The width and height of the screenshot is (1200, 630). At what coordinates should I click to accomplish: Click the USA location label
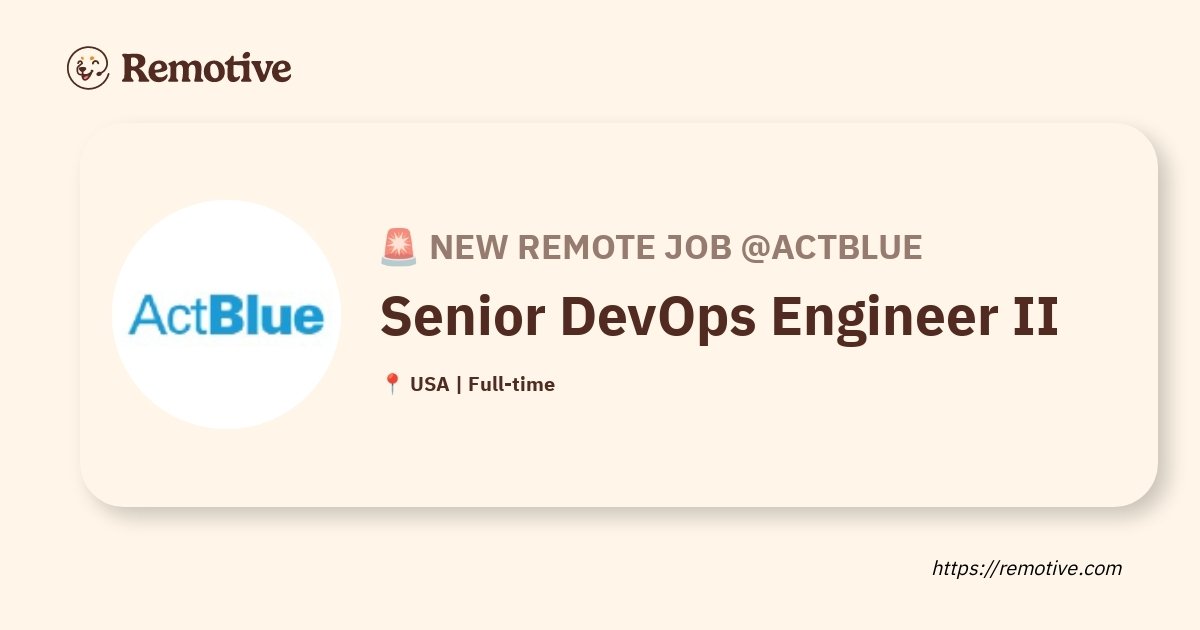tap(429, 384)
